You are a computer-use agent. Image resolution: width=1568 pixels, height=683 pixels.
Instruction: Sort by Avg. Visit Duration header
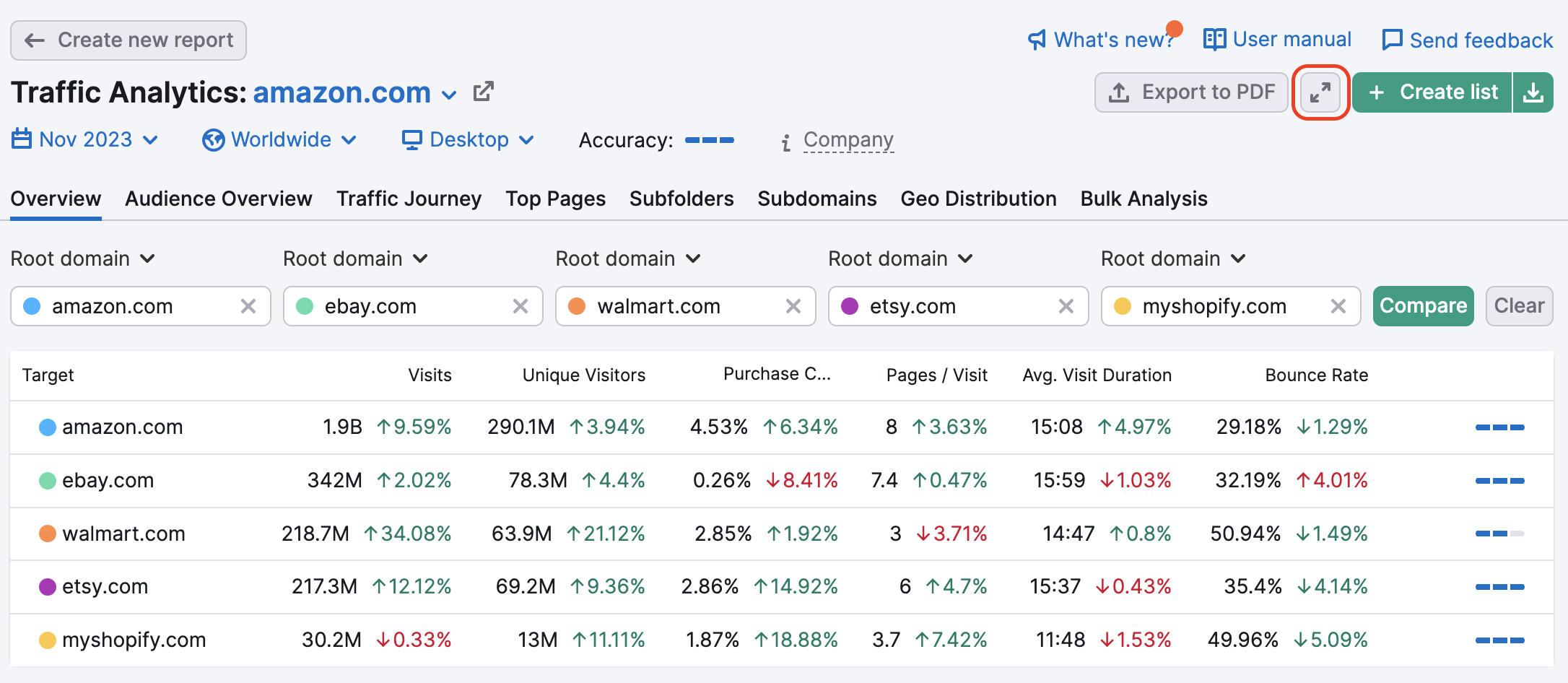[1097, 375]
